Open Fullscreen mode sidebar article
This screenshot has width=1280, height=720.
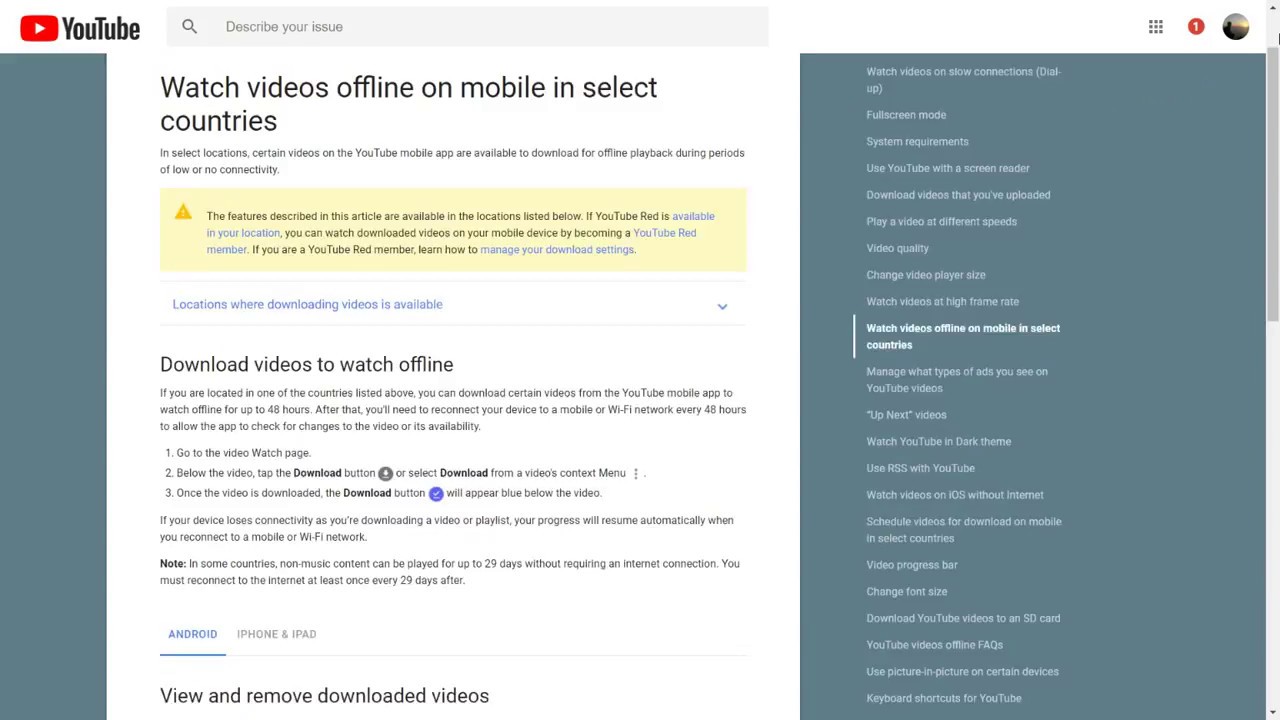[x=906, y=115]
